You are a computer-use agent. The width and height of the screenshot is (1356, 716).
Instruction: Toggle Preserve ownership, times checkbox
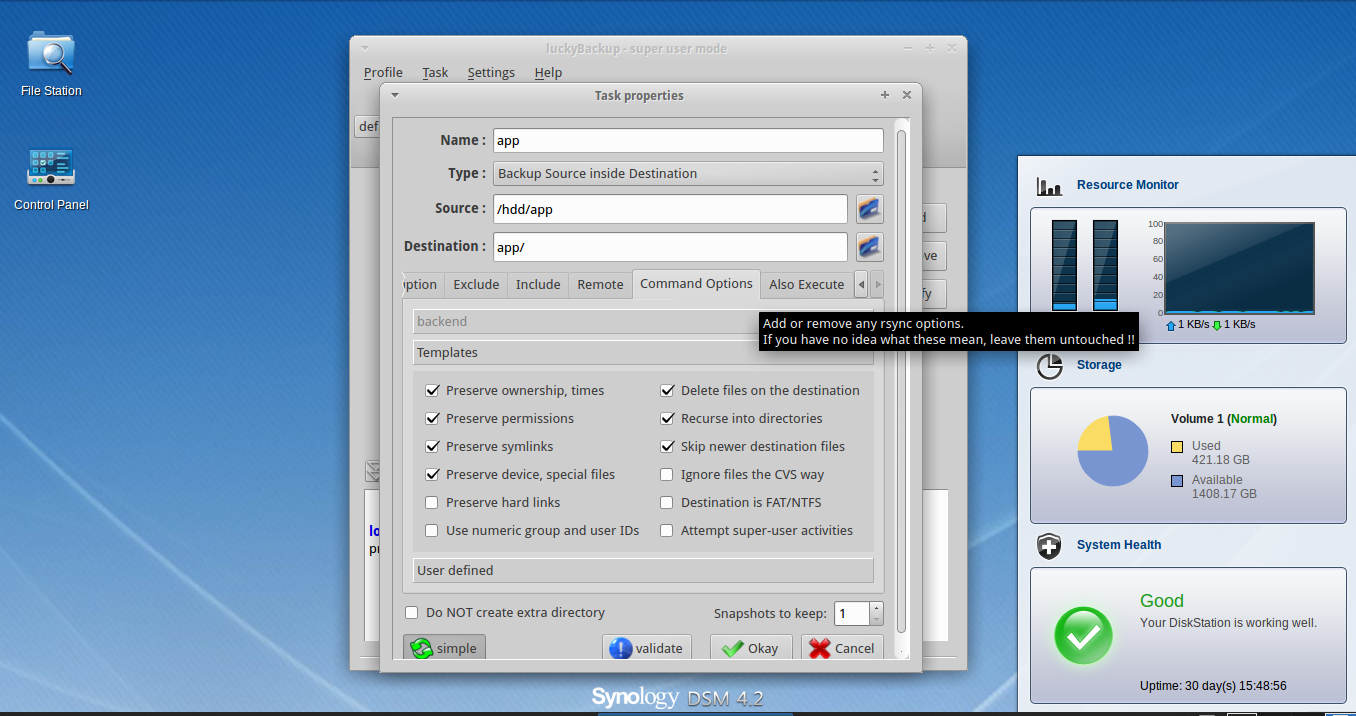click(x=432, y=390)
